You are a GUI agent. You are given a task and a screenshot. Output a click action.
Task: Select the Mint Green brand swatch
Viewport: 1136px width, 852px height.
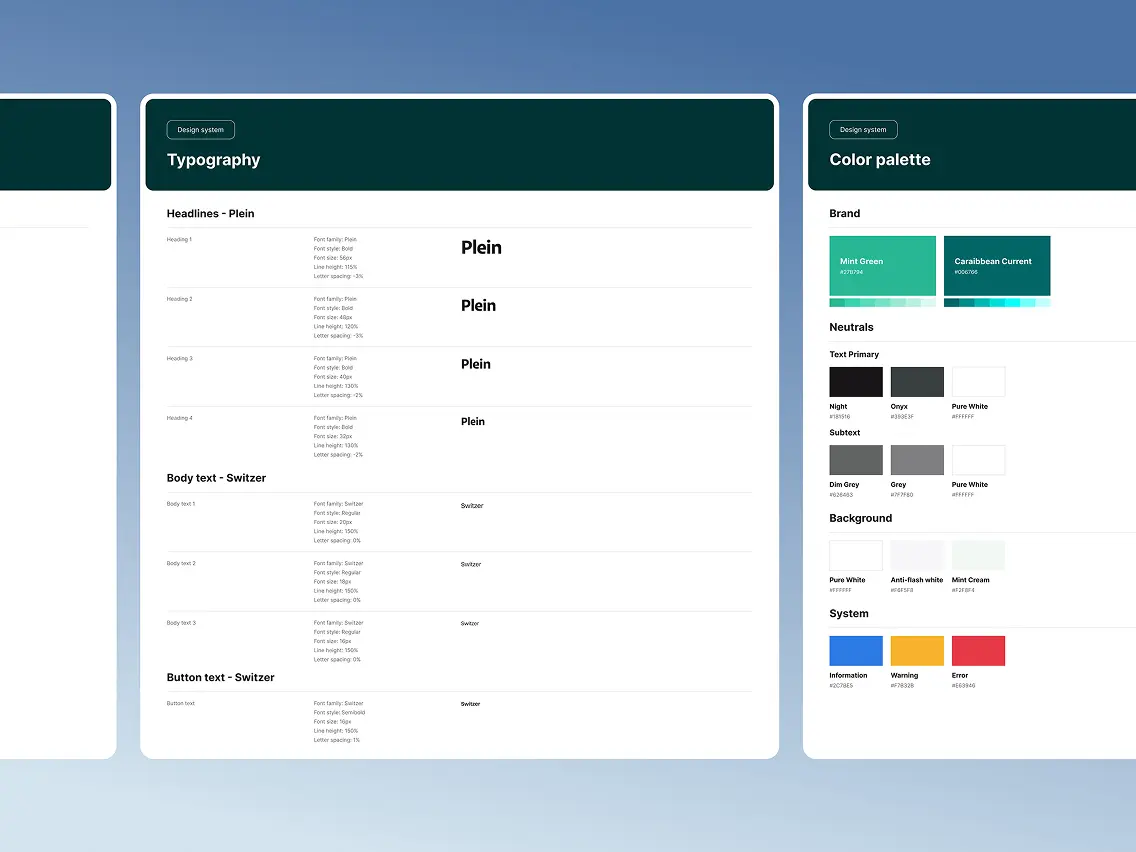click(882, 266)
